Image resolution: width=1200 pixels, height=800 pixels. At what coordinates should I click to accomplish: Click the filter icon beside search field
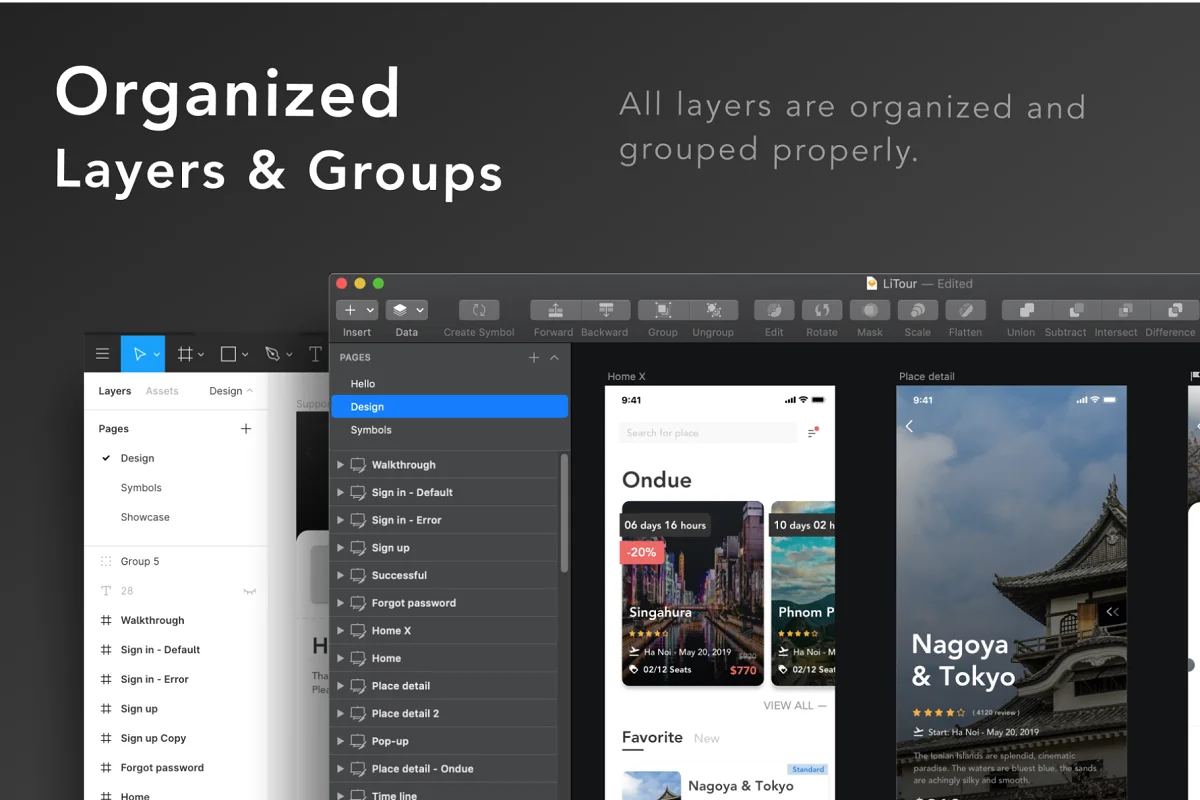coord(814,432)
